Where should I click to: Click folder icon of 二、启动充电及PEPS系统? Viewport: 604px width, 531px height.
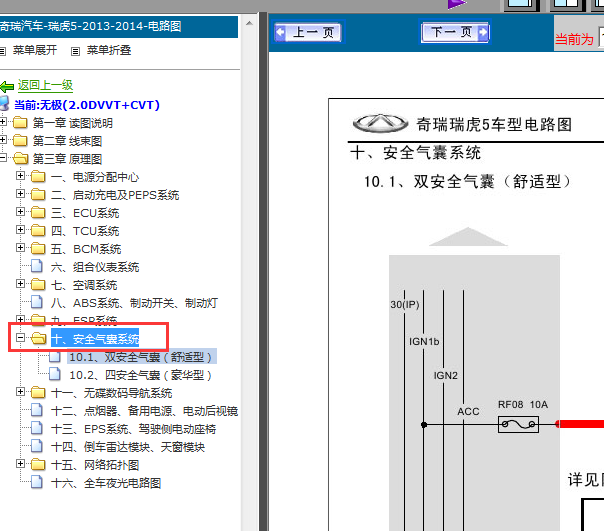[38, 195]
